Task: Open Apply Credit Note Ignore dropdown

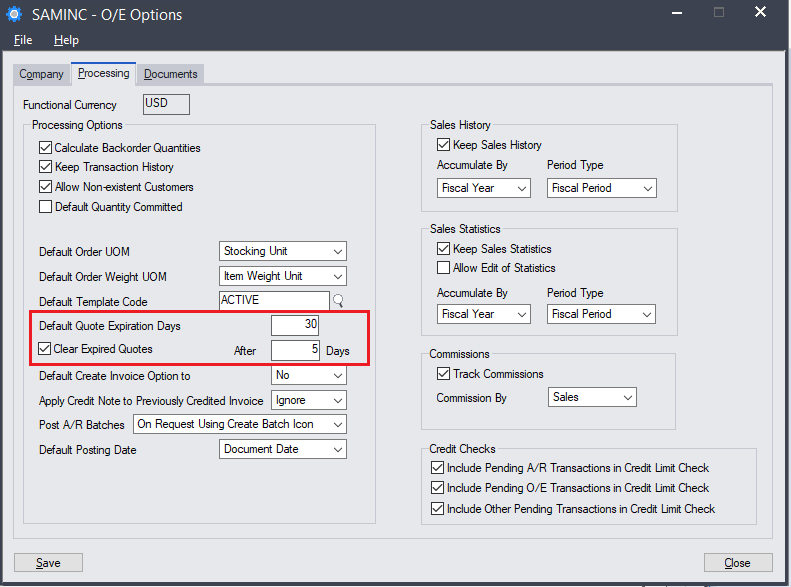Action: pyautogui.click(x=309, y=400)
